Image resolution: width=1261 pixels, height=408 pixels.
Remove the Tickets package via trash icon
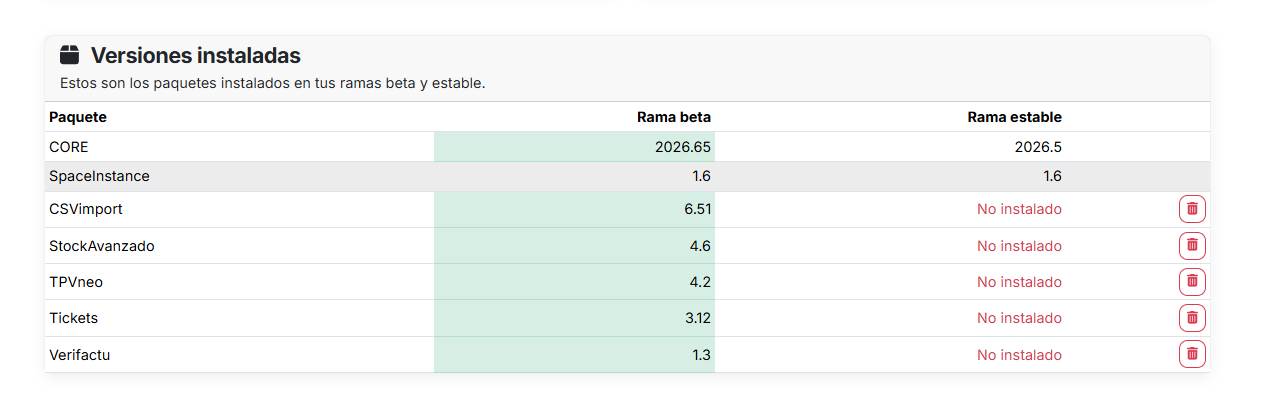[1192, 318]
